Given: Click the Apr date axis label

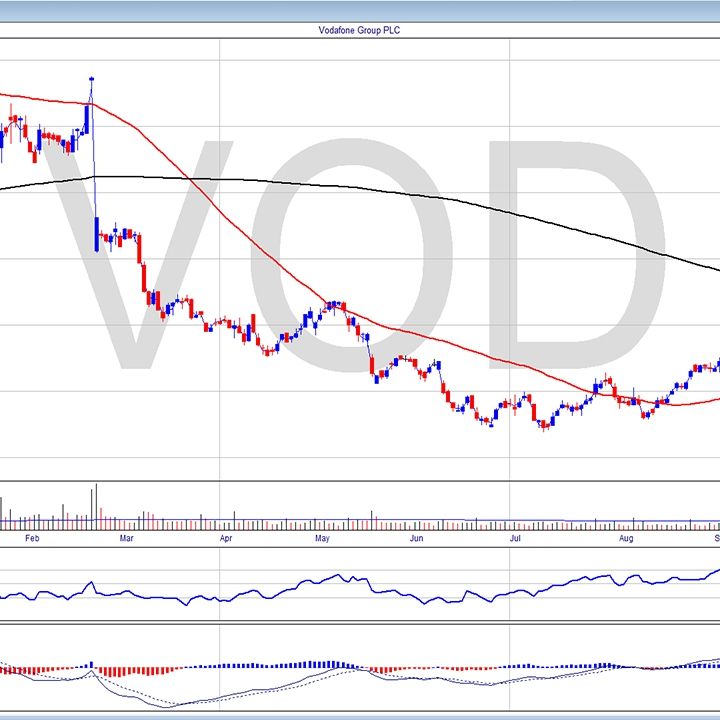Looking at the screenshot, I should [x=226, y=539].
